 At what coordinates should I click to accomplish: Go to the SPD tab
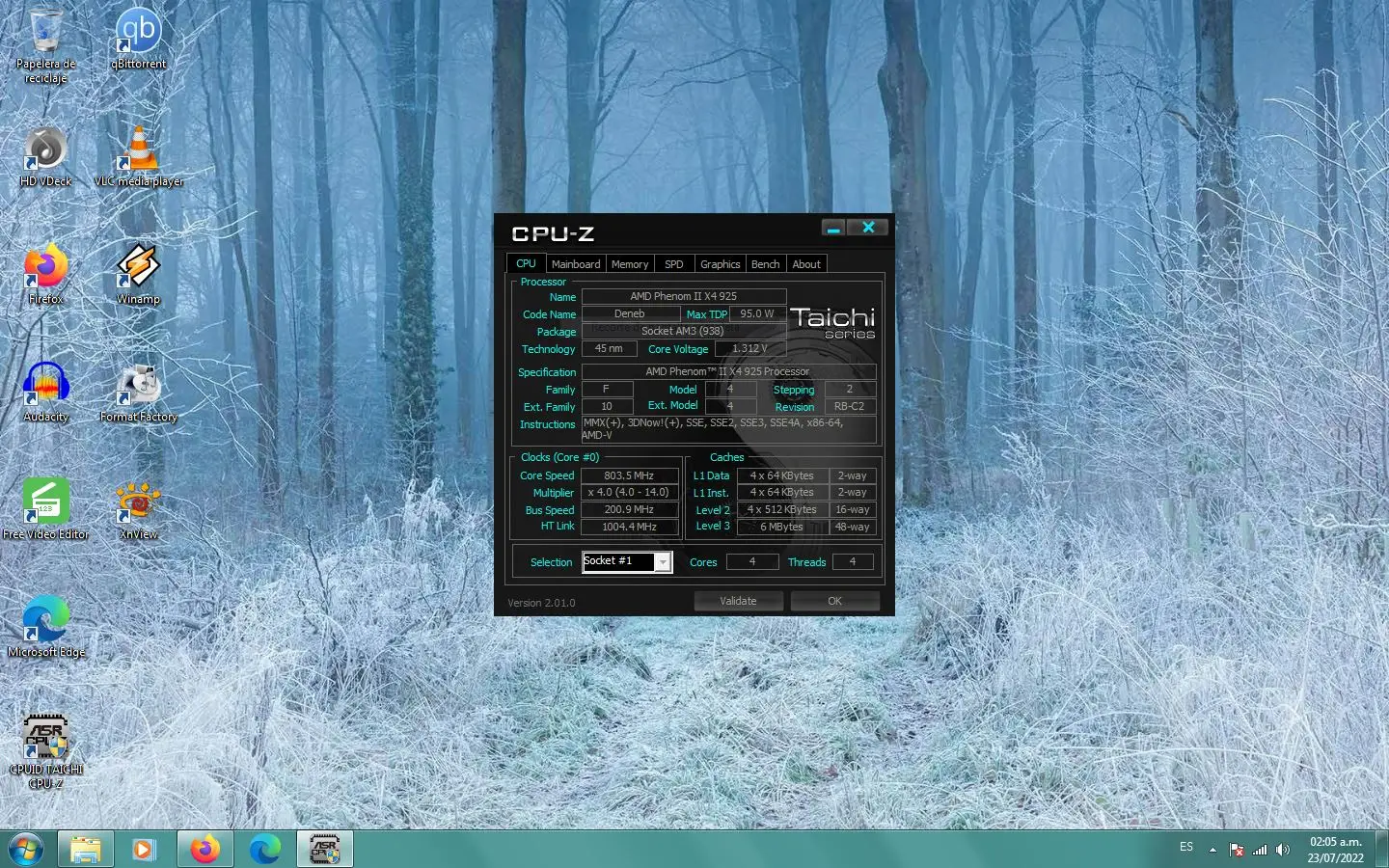pos(674,264)
